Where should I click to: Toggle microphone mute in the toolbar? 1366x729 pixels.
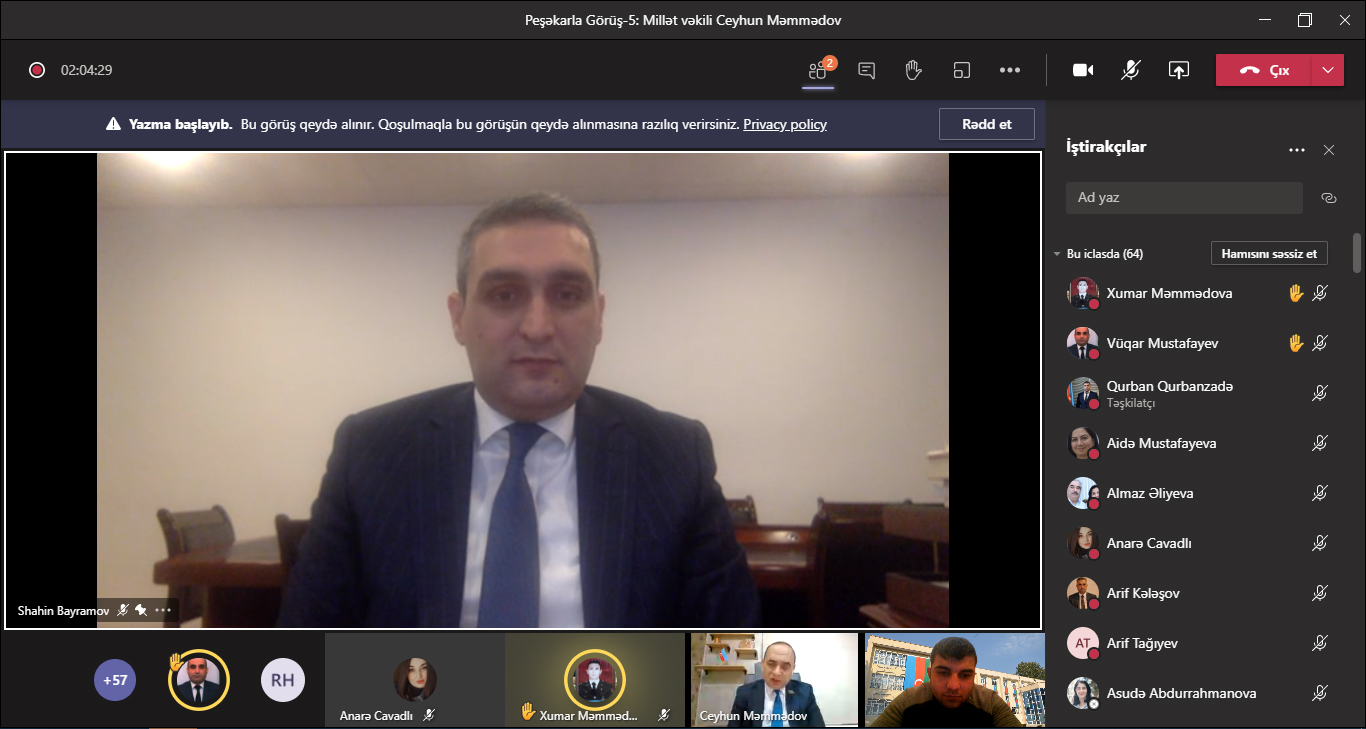pyautogui.click(x=1131, y=70)
